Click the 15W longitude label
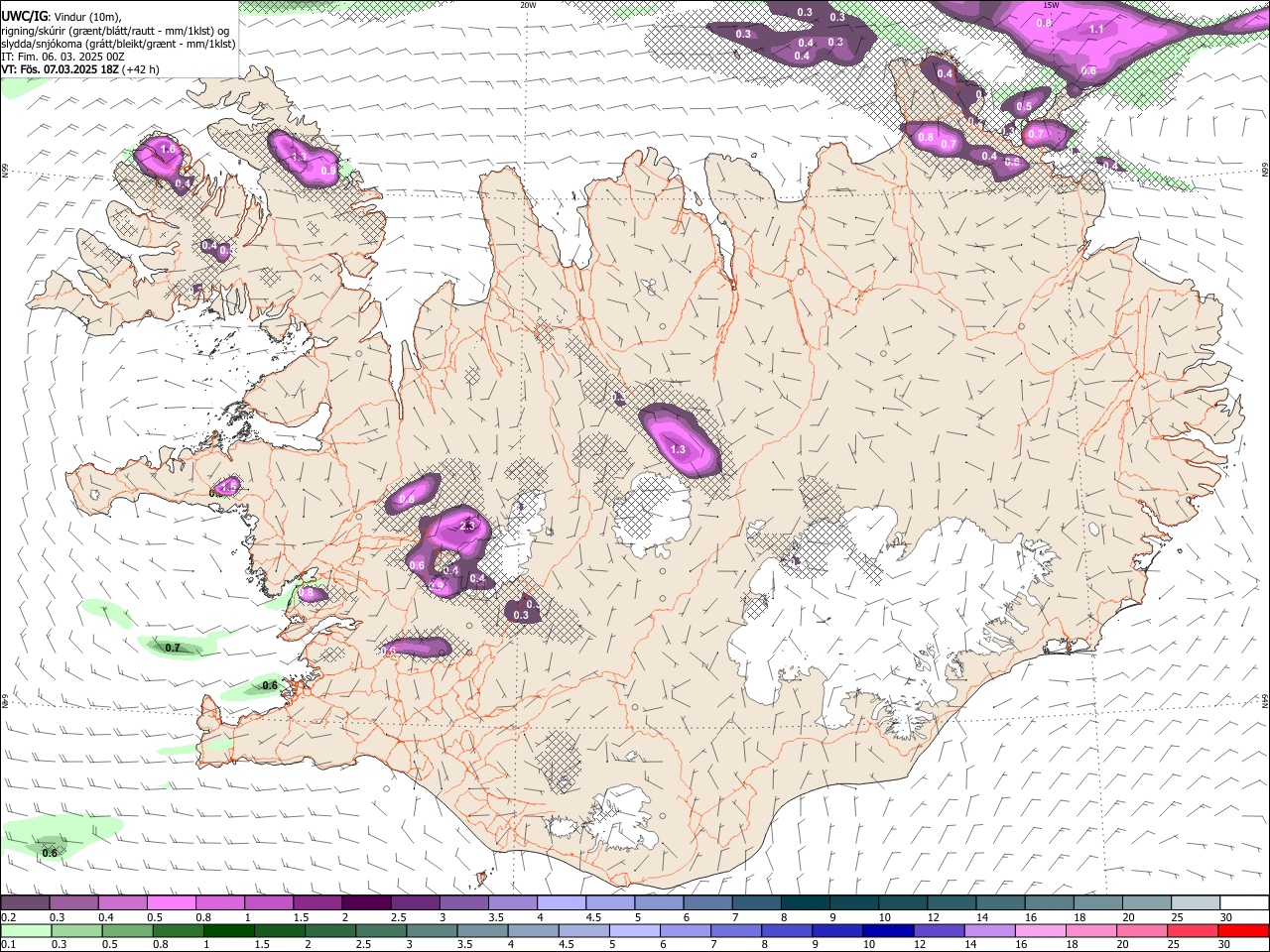The height and width of the screenshot is (952, 1270). tap(1051, 5)
